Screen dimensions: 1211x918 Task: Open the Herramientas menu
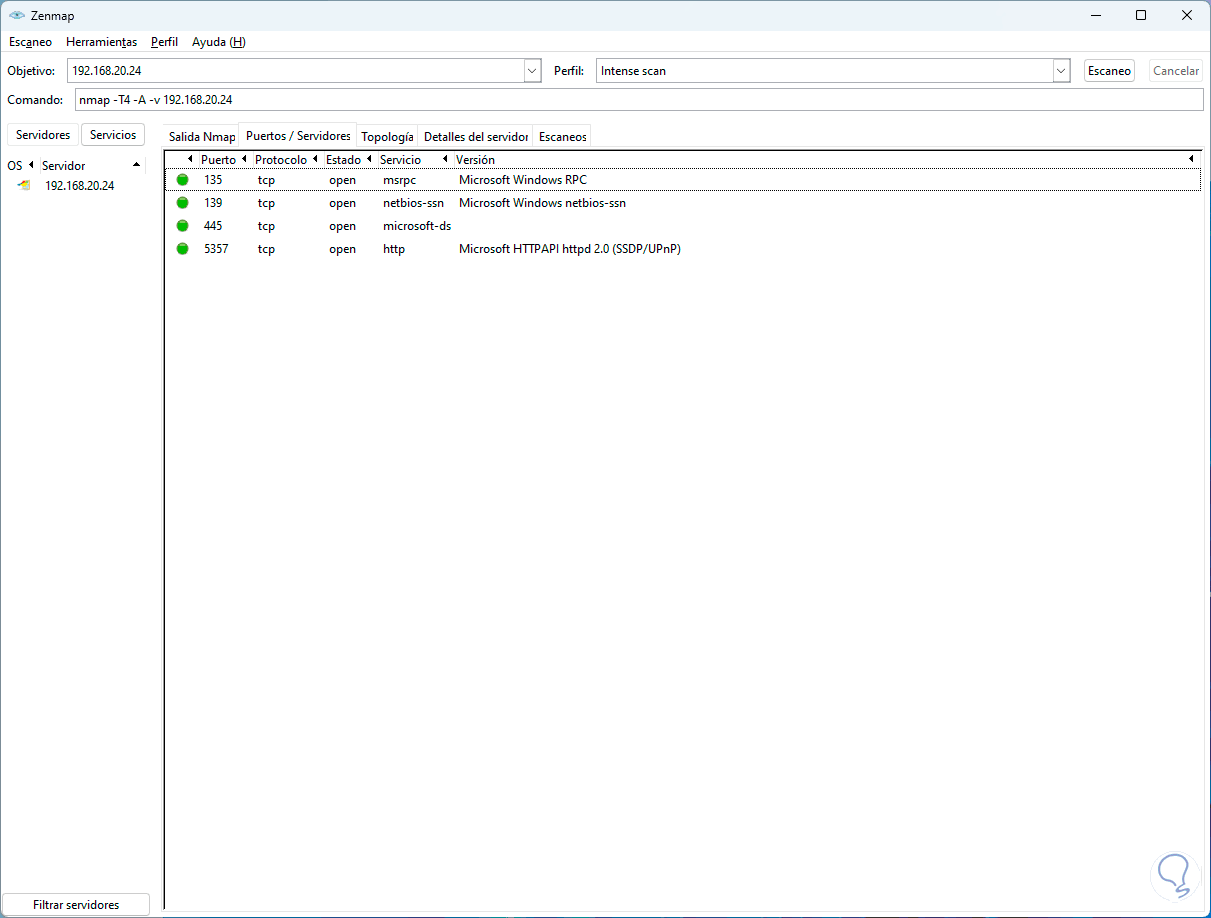coord(101,42)
